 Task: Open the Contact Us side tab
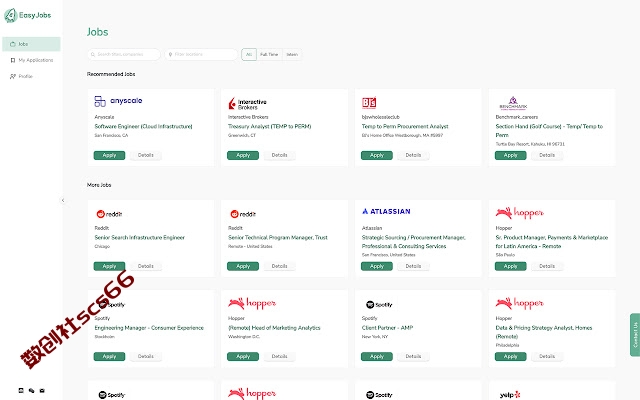(635, 335)
